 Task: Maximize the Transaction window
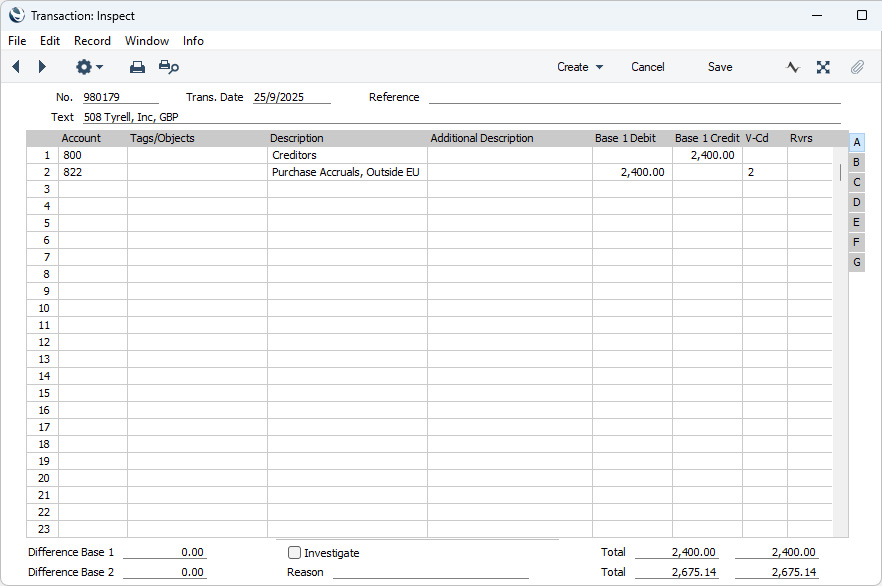pyautogui.click(x=862, y=15)
